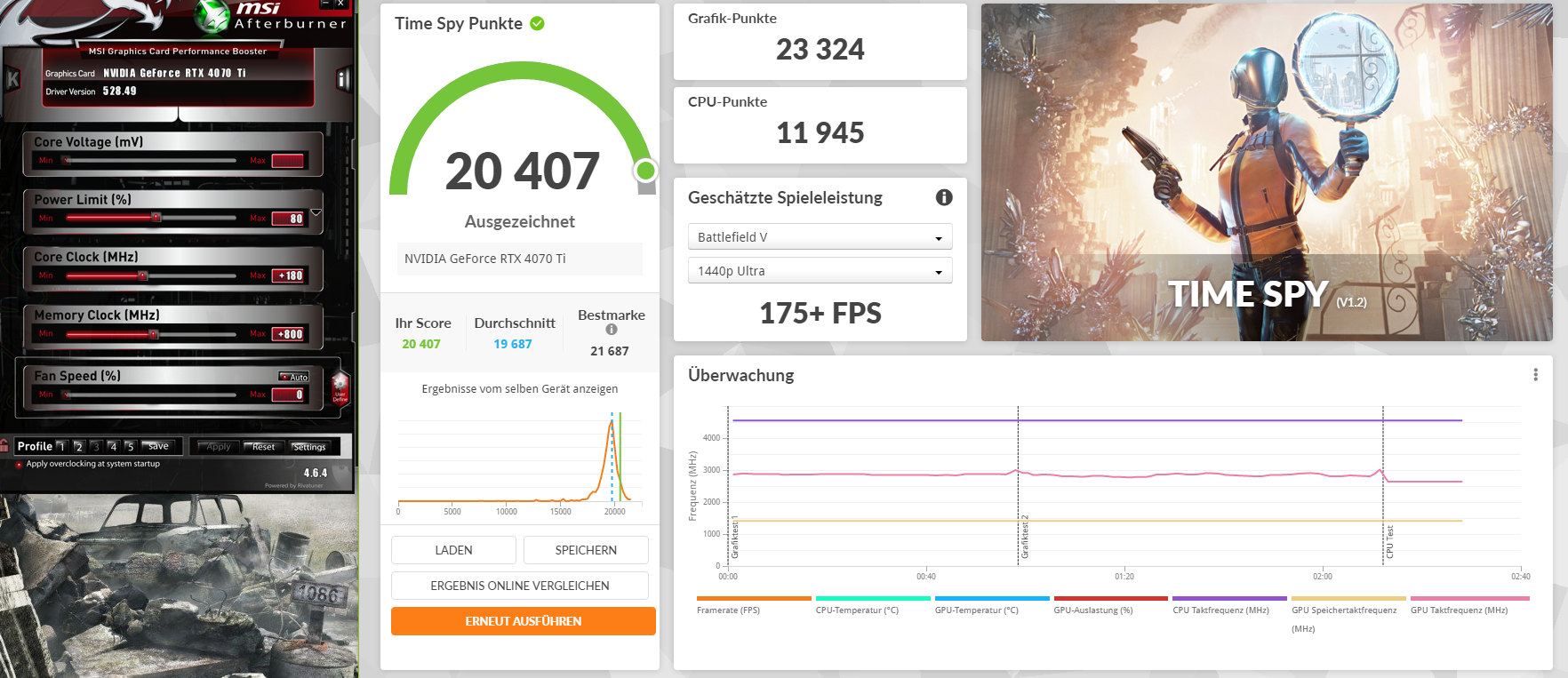The height and width of the screenshot is (678, 1568).
Task: Select Afterburner profile slot 2
Action: tap(78, 446)
